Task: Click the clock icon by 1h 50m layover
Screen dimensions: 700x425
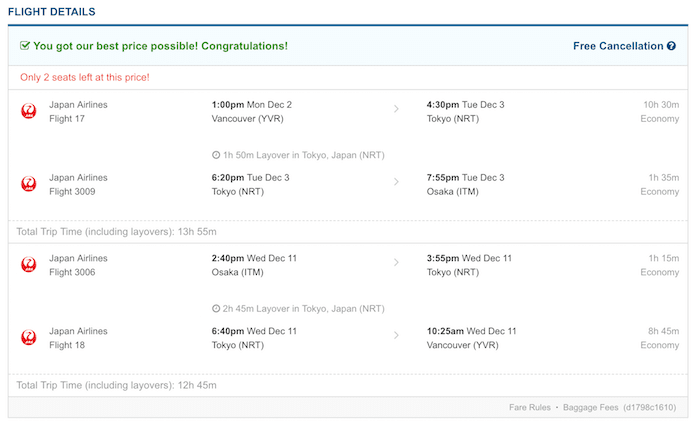Action: click(216, 155)
